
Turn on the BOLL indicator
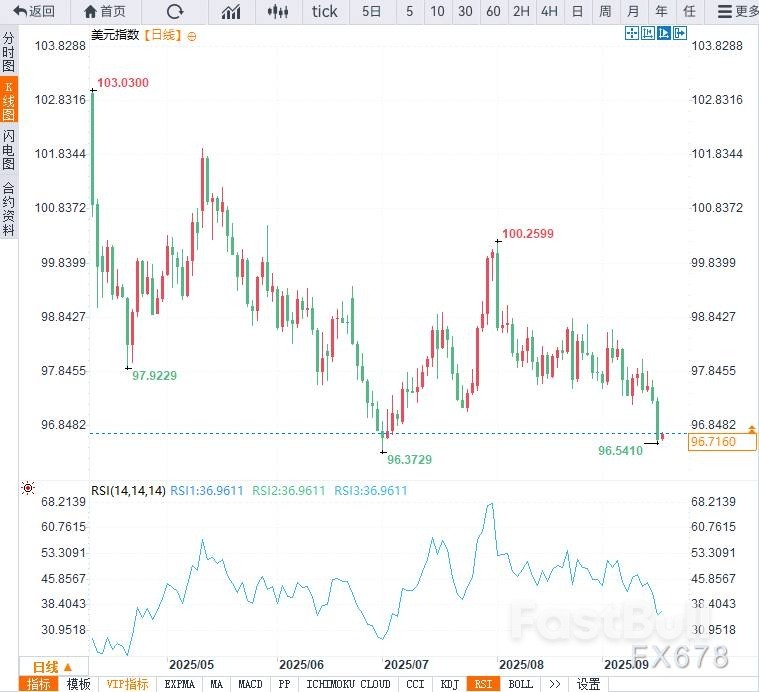point(520,684)
